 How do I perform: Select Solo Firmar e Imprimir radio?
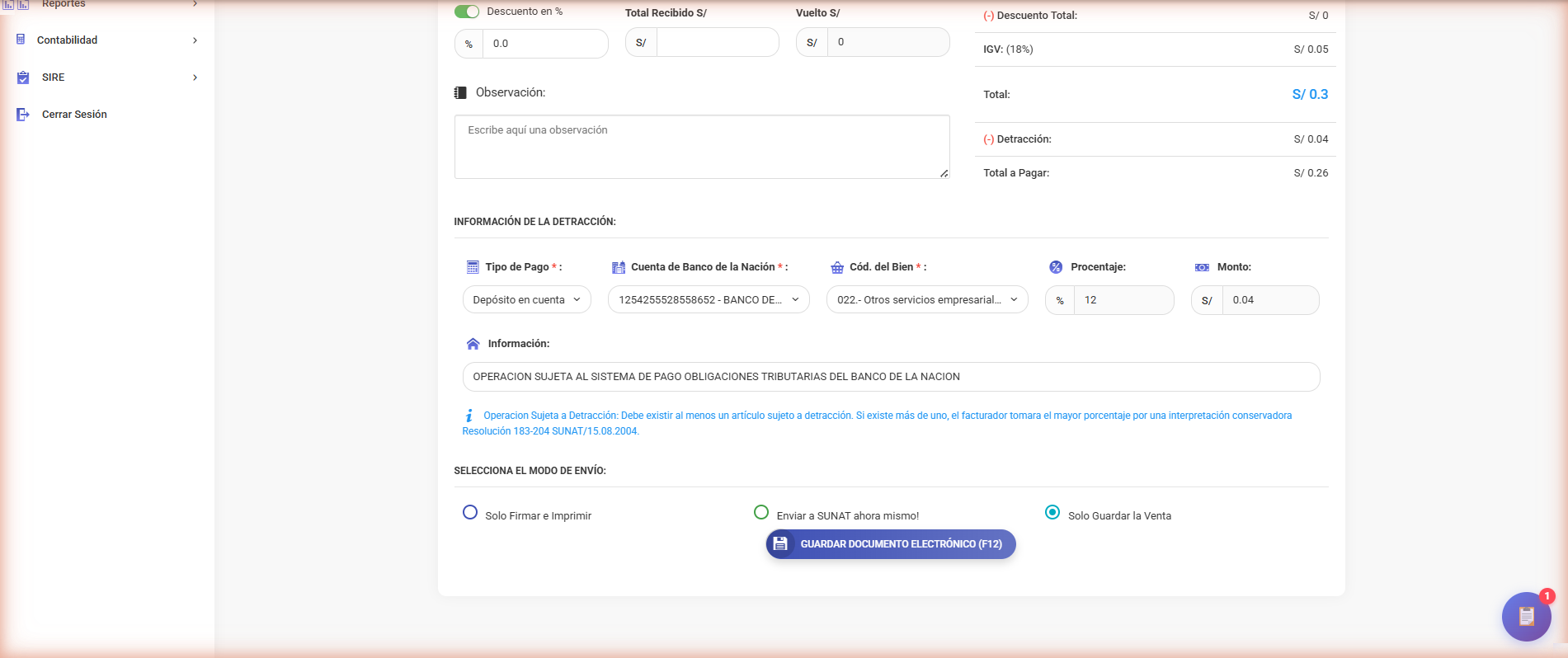point(470,513)
